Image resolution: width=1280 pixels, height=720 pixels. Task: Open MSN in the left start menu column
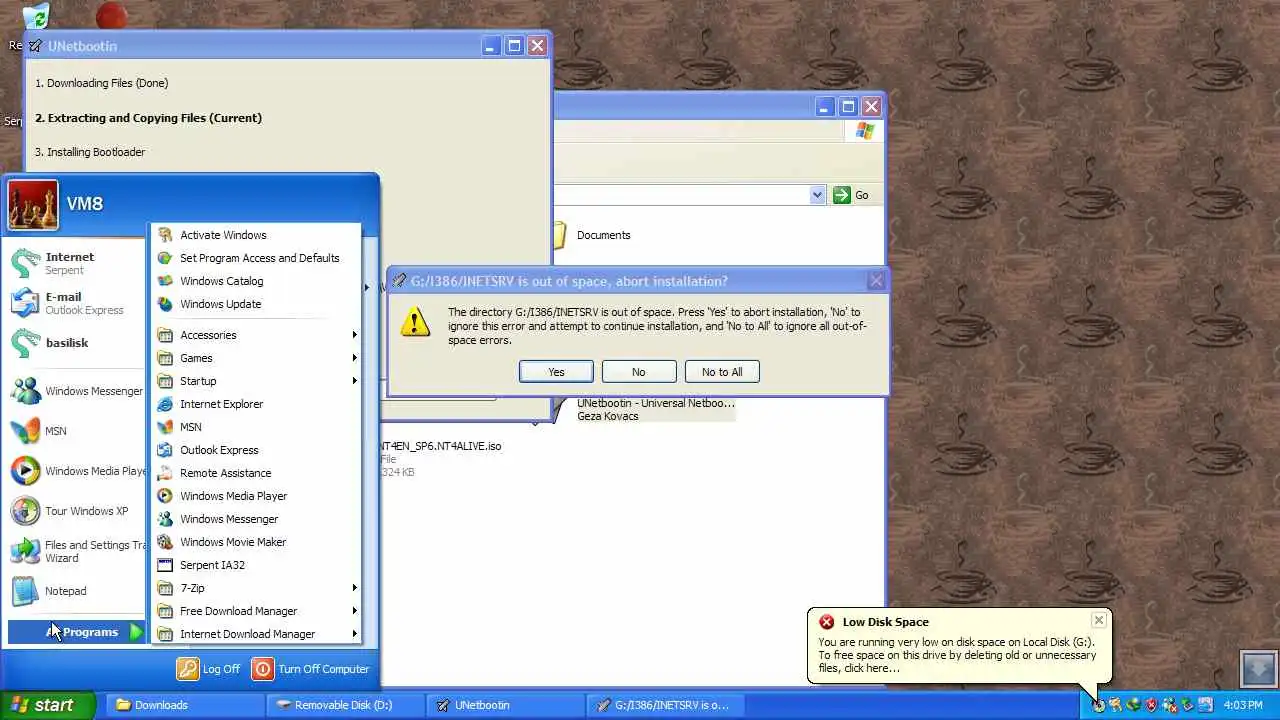point(76,431)
